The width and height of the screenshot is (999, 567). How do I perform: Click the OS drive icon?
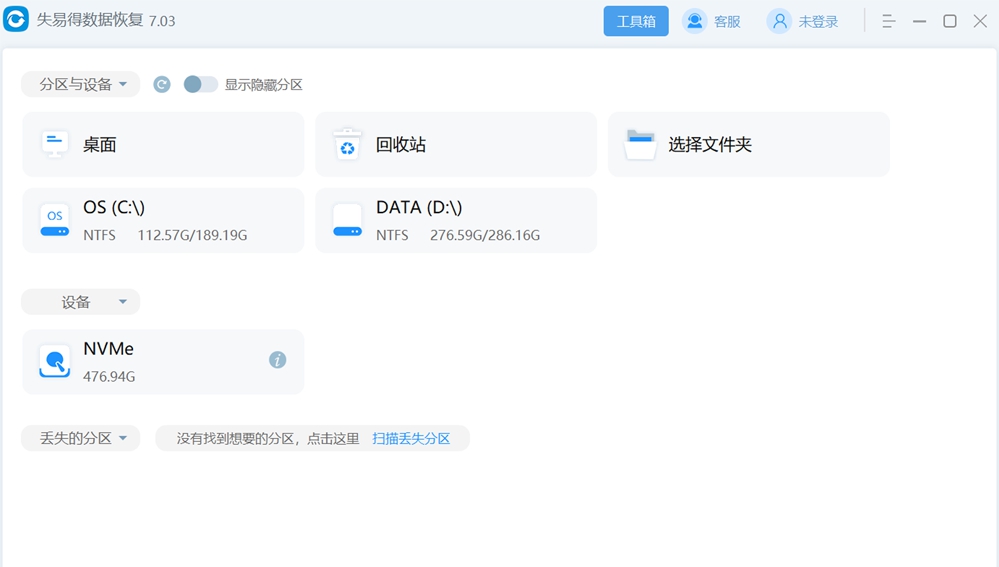click(55, 220)
